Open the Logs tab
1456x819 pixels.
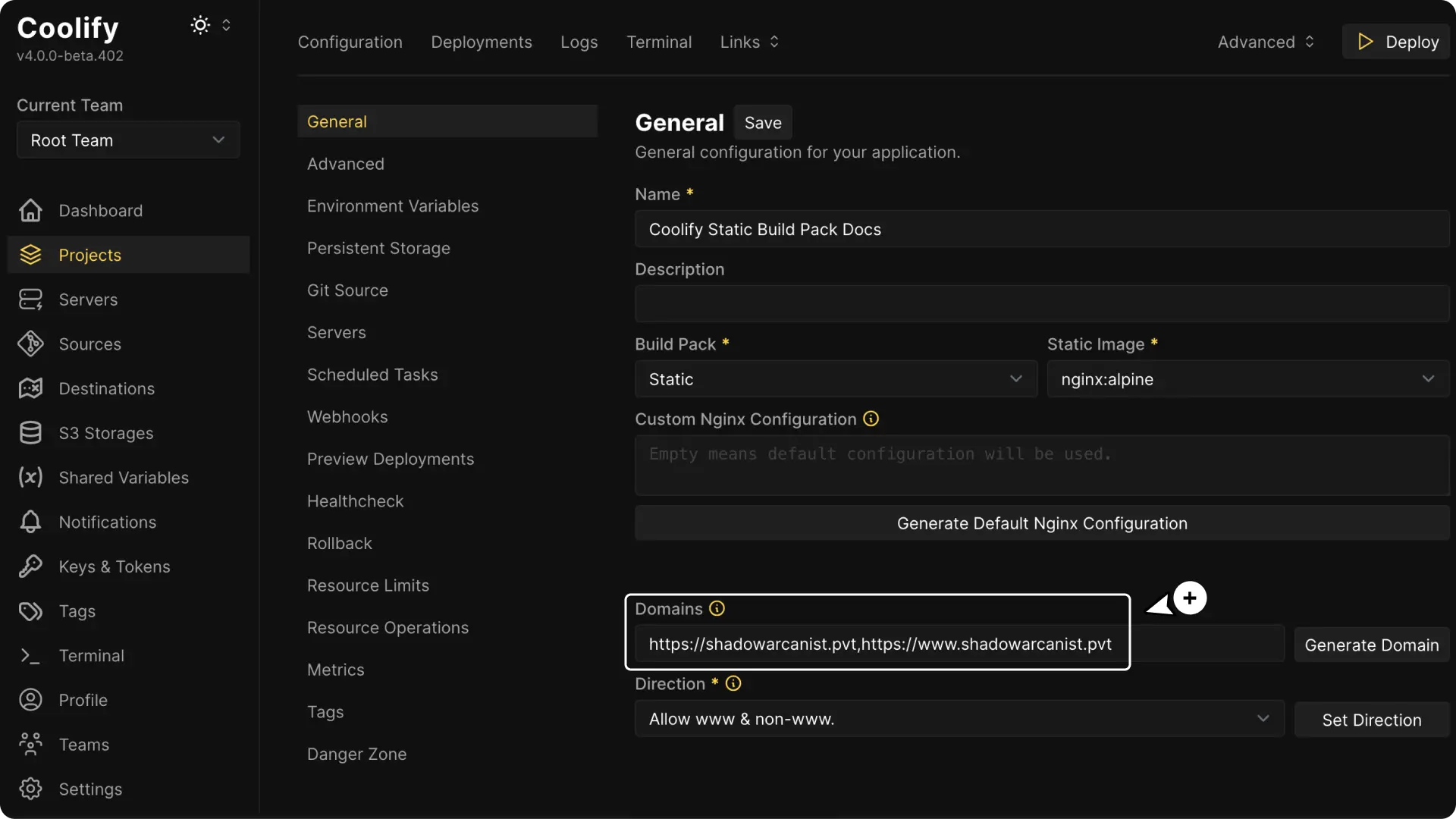point(579,42)
